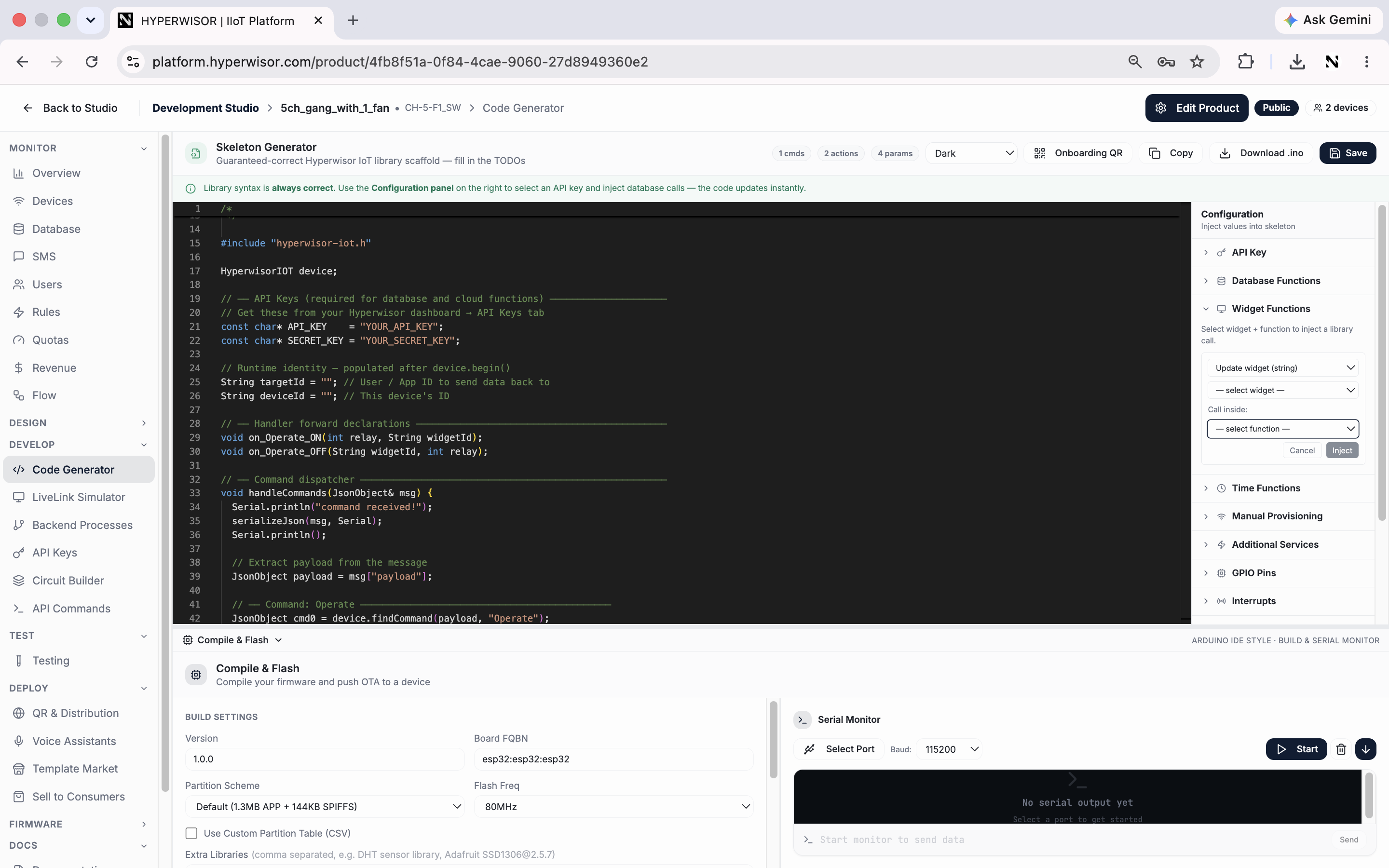The height and width of the screenshot is (868, 1389).
Task: Toggle the Use Custom Partition Table checkbox
Action: click(x=191, y=833)
